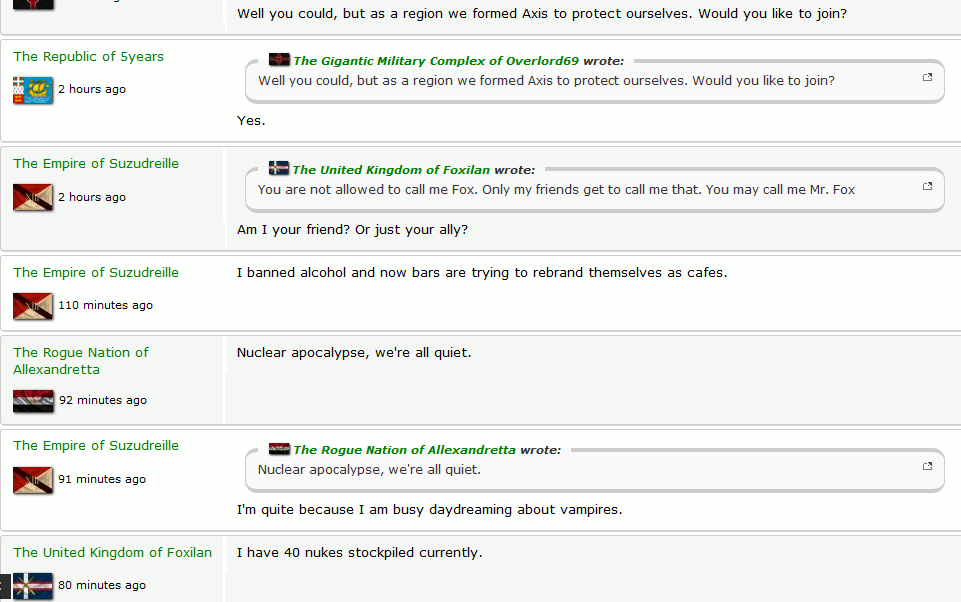
Task: Click the 5years nation flag icon
Action: pos(33,90)
